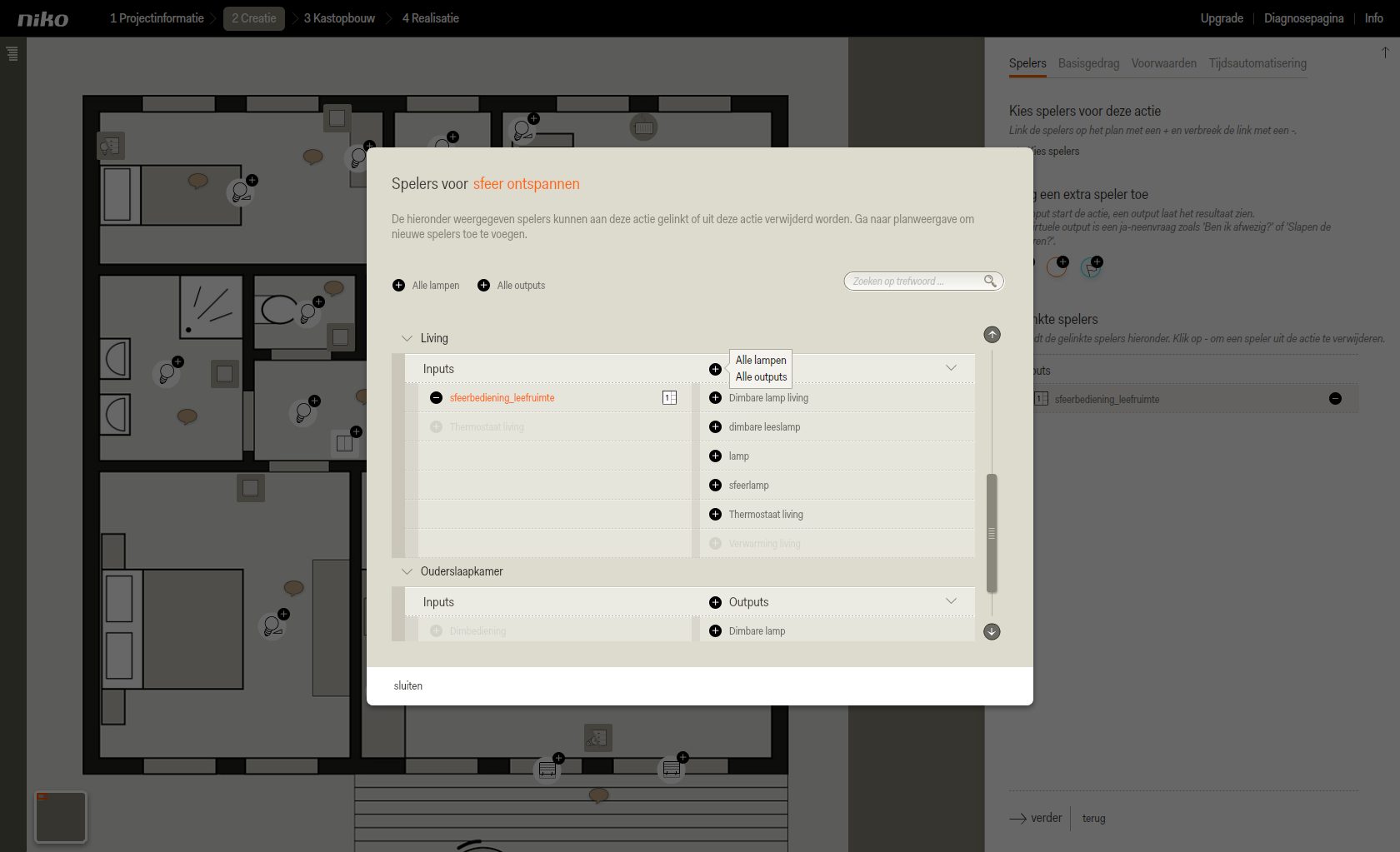Click the orange-ring extra player icon
This screenshot has width=1400, height=852.
(x=1057, y=267)
